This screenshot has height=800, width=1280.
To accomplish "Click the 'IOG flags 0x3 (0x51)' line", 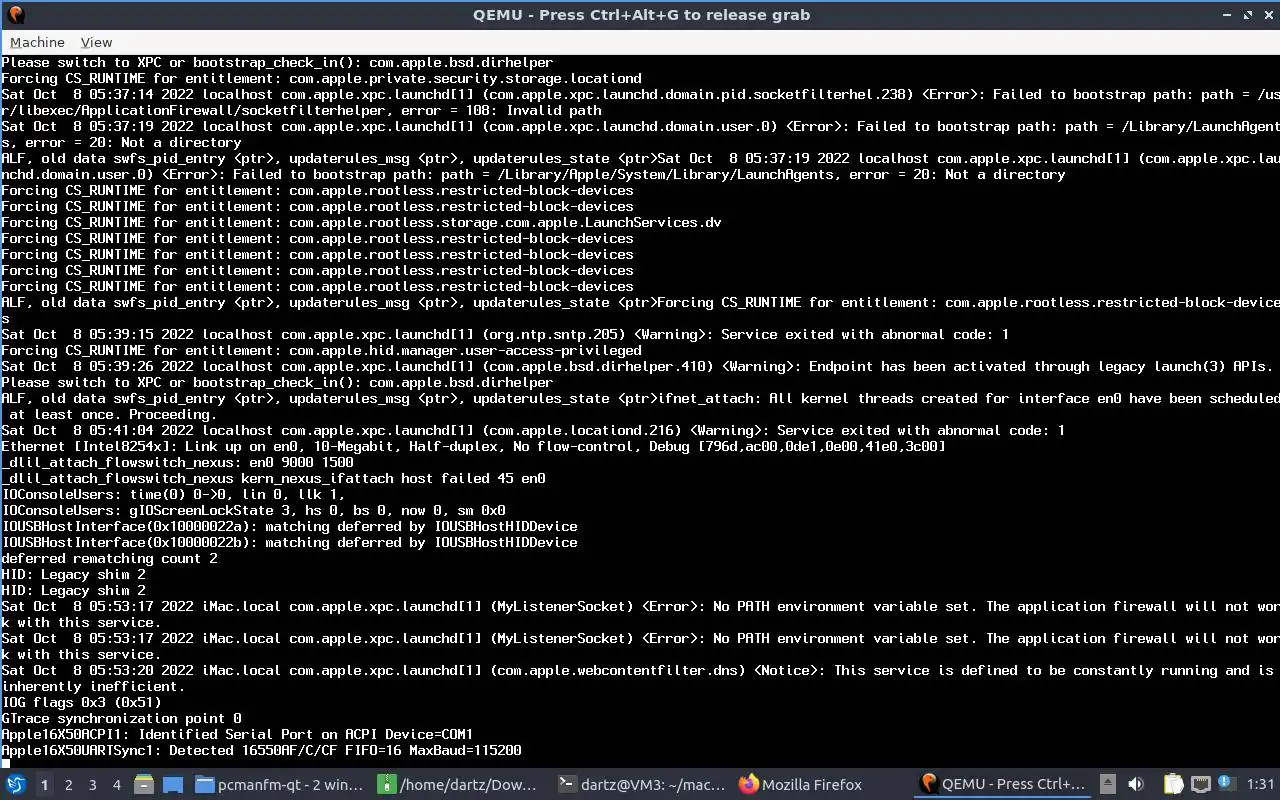I will click(82, 702).
